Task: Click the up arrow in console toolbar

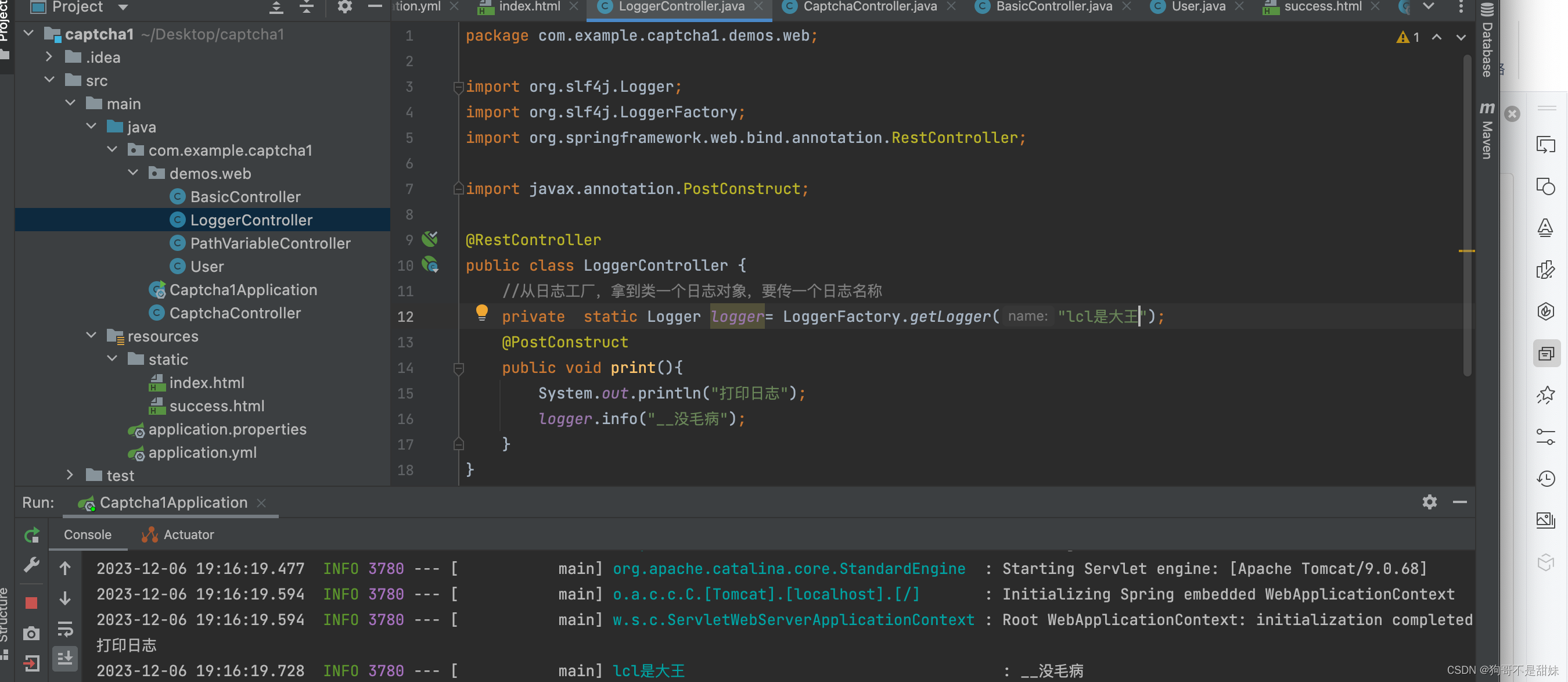Action: tap(65, 568)
